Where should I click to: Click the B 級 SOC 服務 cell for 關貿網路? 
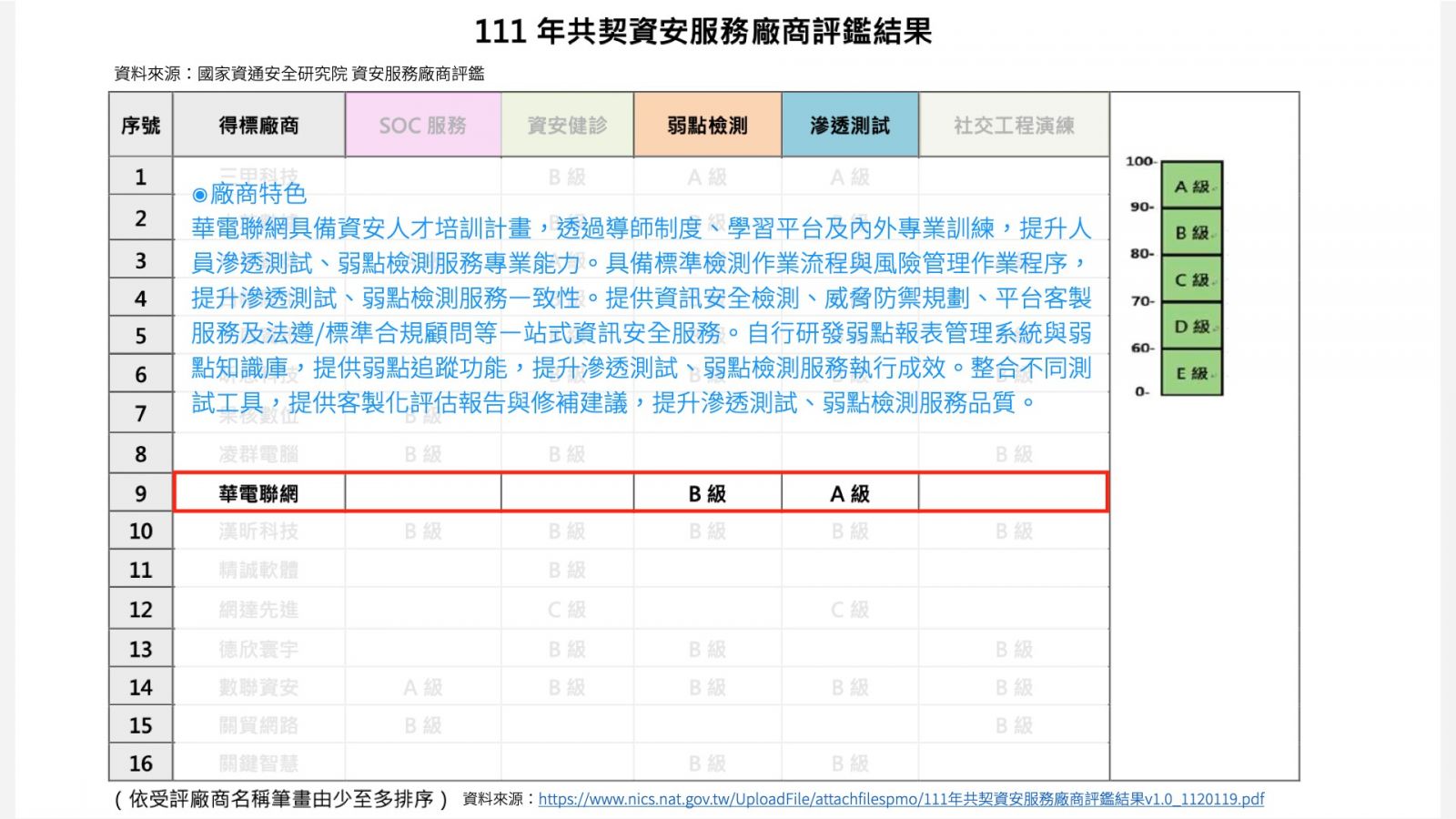423,725
